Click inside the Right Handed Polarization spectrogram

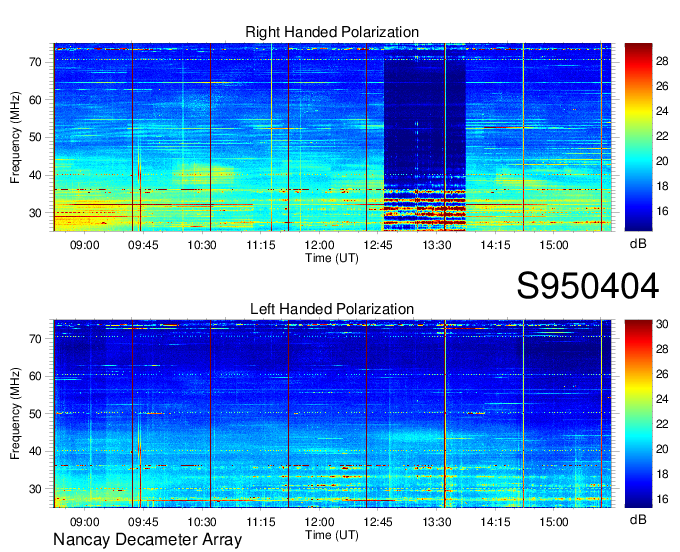[332, 137]
